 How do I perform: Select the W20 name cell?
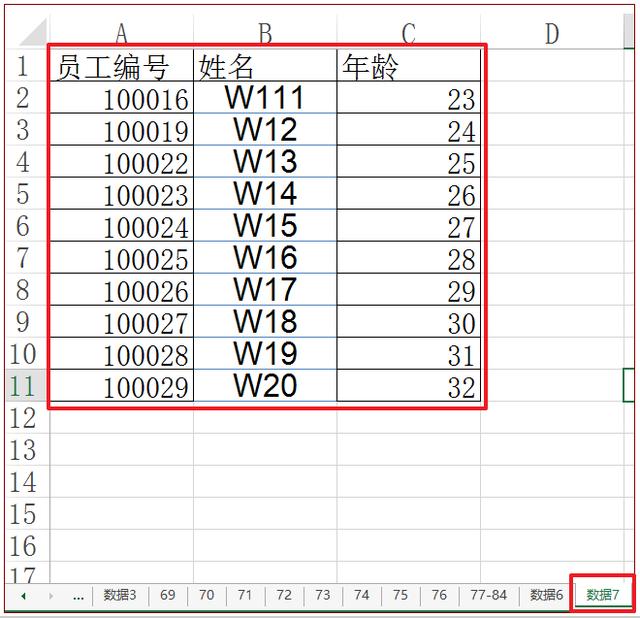point(265,386)
